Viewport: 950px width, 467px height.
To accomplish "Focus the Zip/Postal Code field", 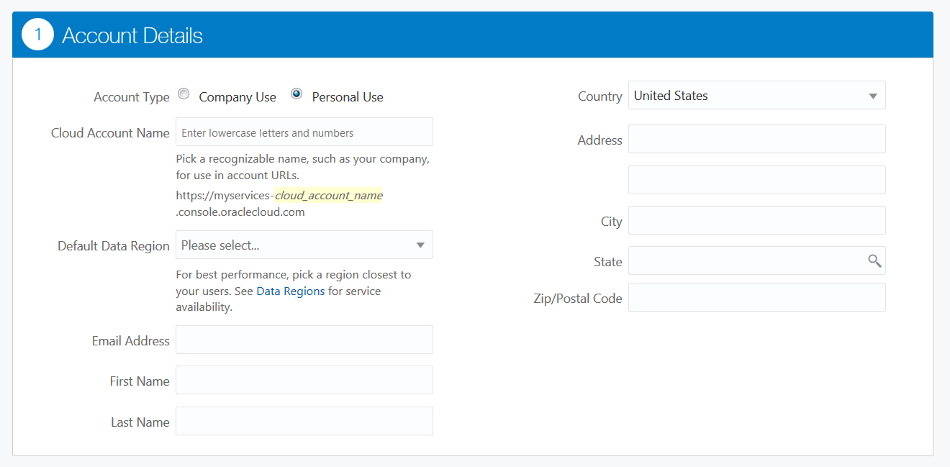I will tap(757, 297).
